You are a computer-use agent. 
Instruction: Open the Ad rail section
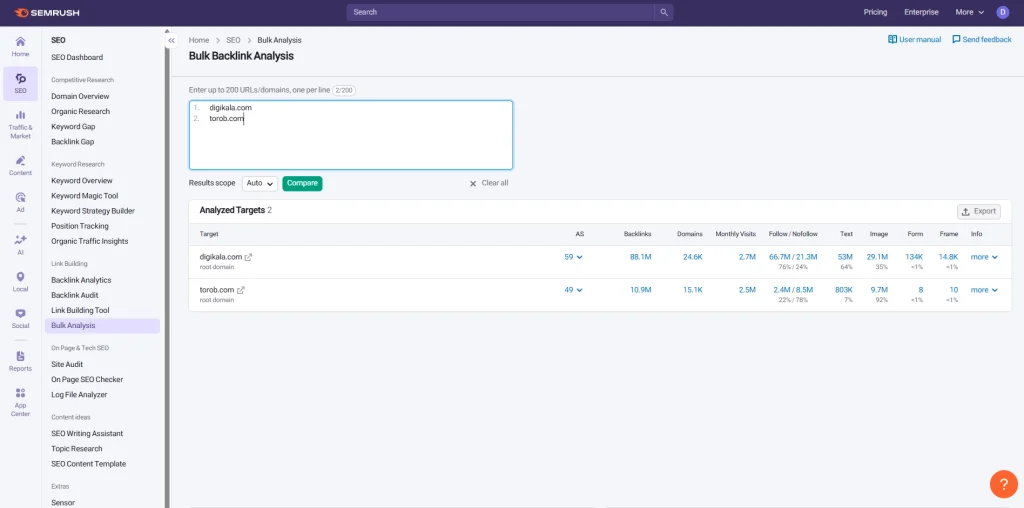(x=20, y=202)
